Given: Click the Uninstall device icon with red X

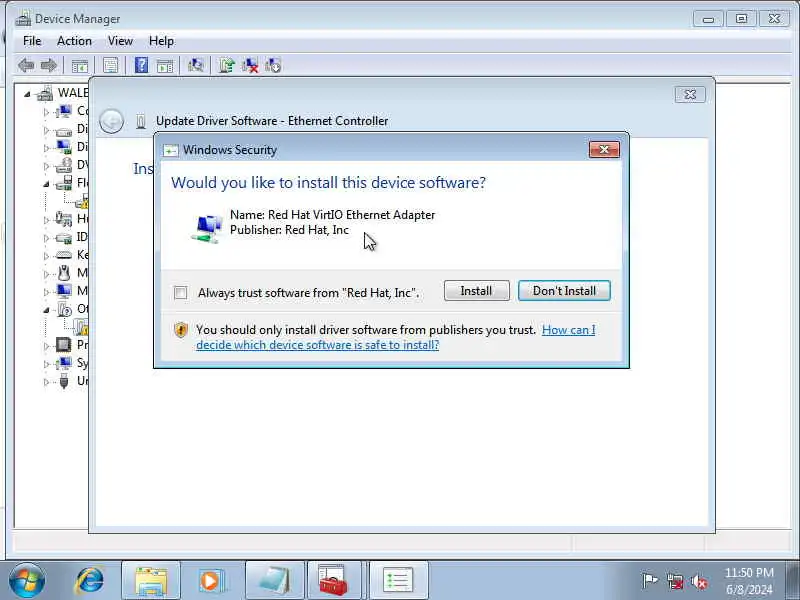Looking at the screenshot, I should [x=250, y=65].
